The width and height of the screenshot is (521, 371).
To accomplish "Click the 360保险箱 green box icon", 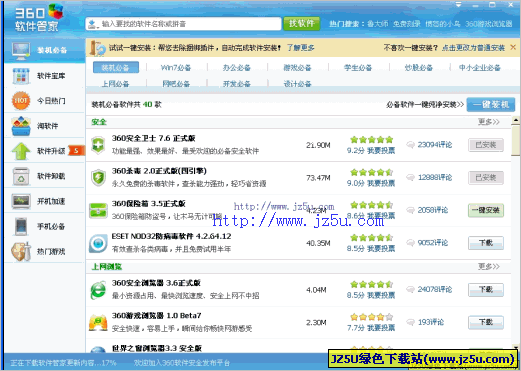I will click(x=98, y=210).
